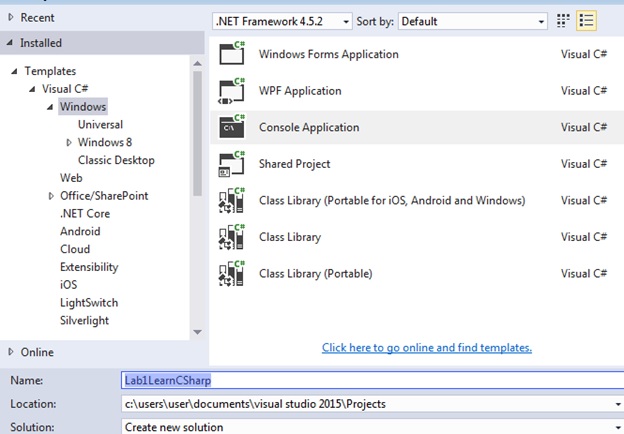
Task: Click the Templates node label
Action: 50,71
